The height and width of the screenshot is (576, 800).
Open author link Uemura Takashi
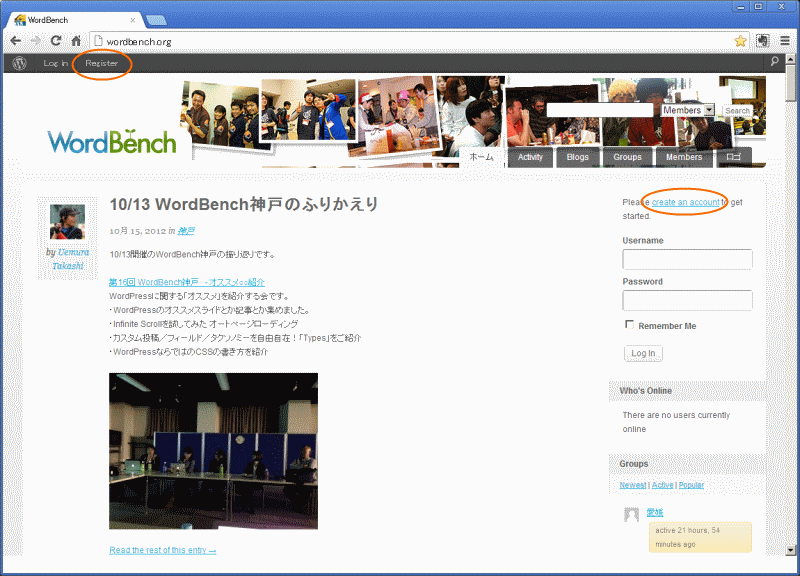(x=70, y=259)
